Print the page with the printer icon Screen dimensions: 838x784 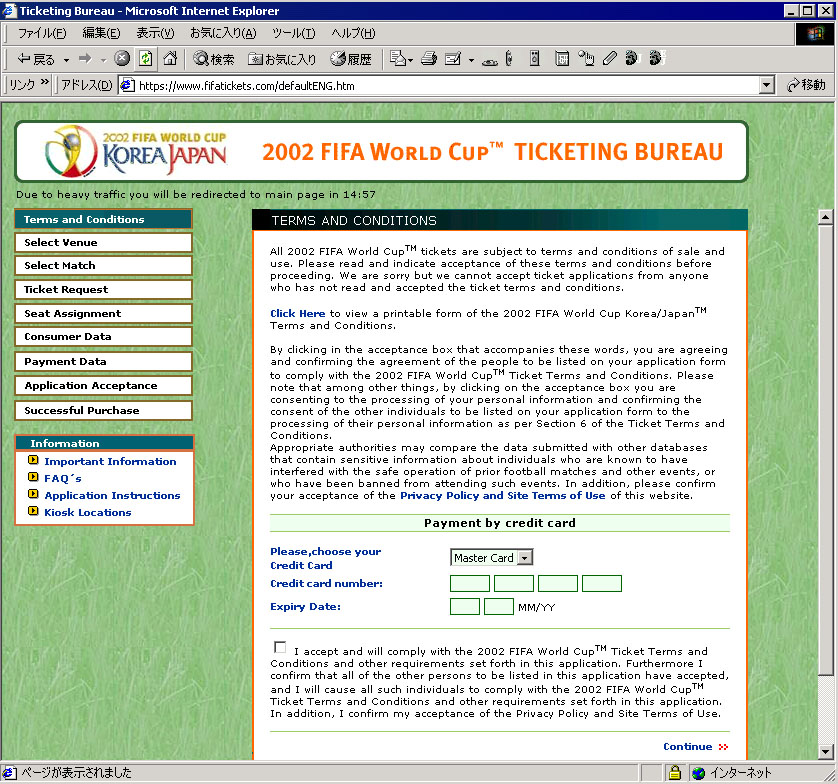coord(429,58)
